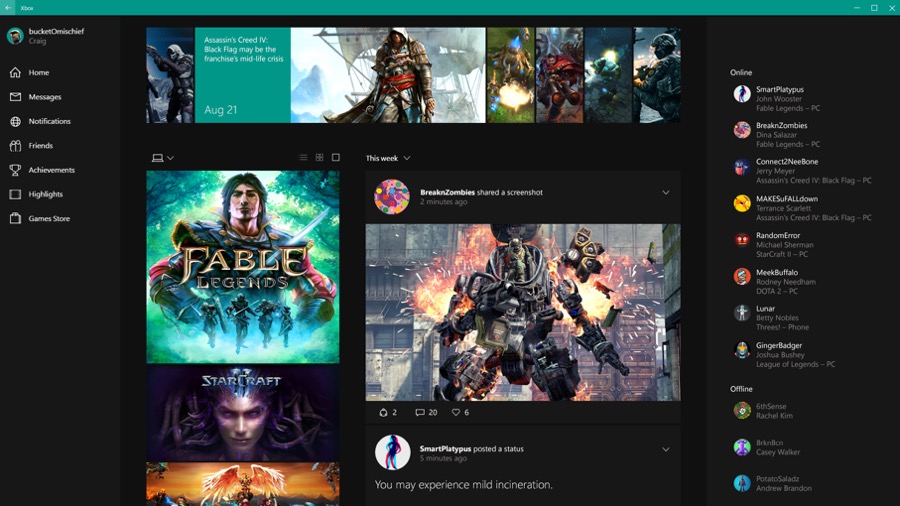
Task: Click bucketOmischief username in sidebar
Action: tap(56, 32)
